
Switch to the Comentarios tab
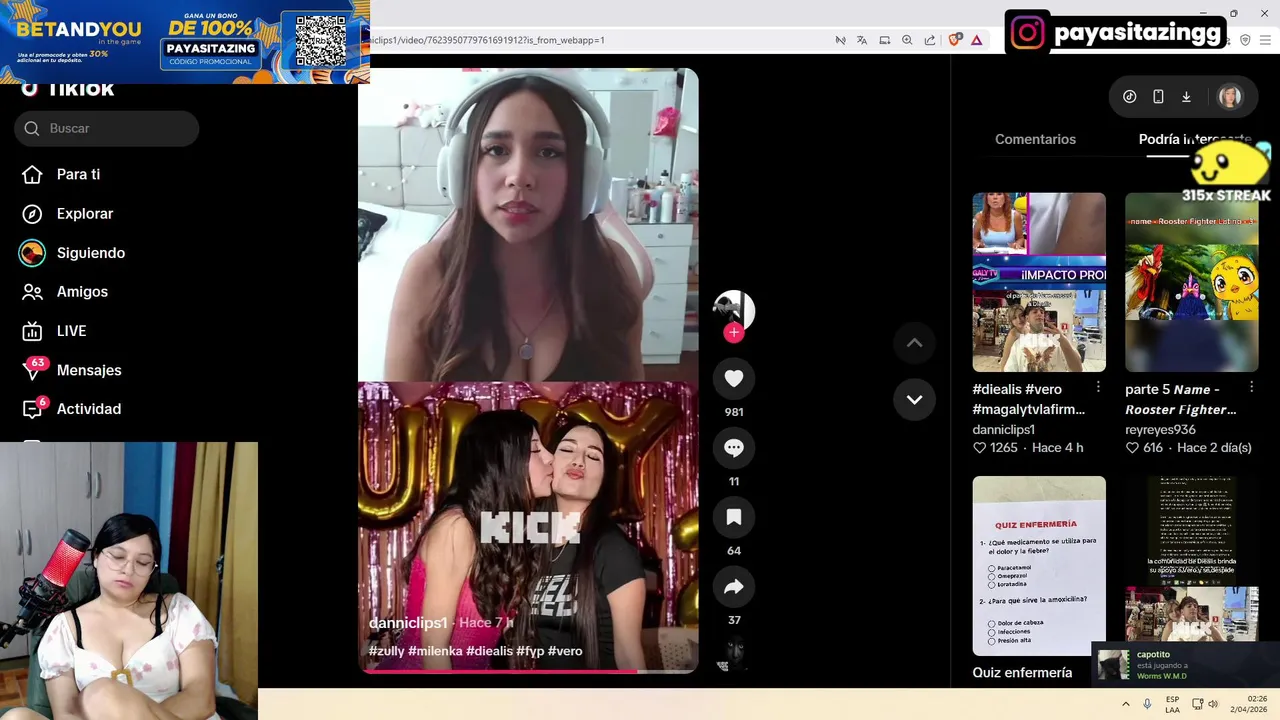(1035, 139)
